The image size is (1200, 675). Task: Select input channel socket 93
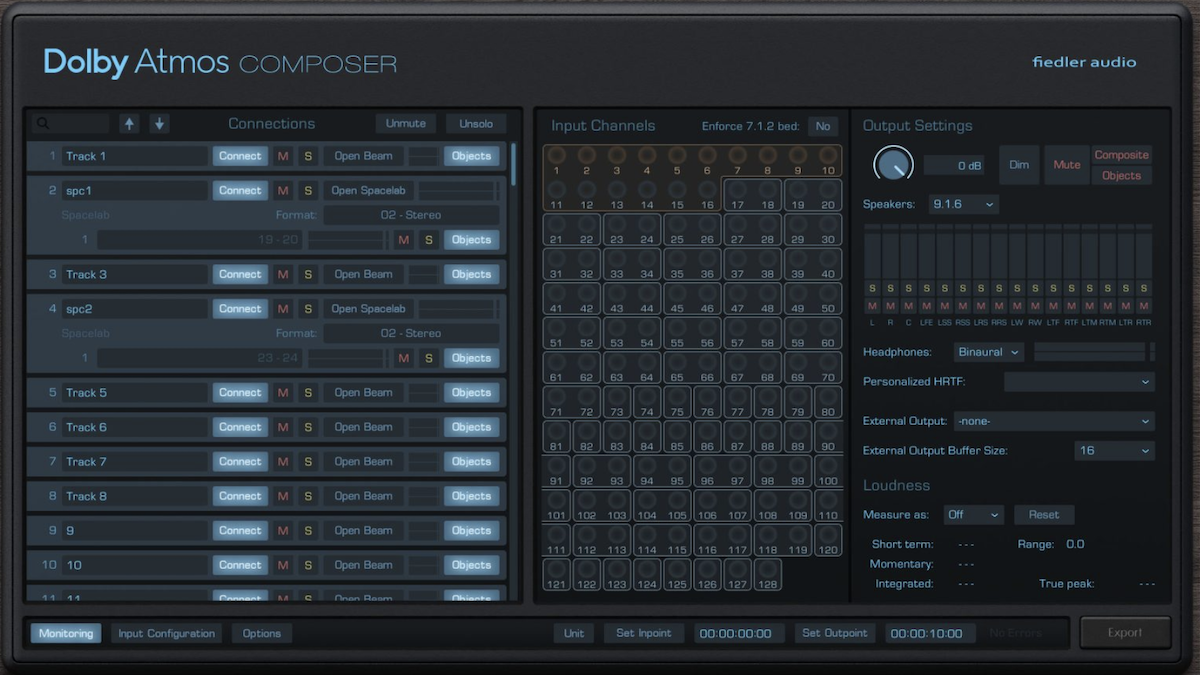(616, 467)
